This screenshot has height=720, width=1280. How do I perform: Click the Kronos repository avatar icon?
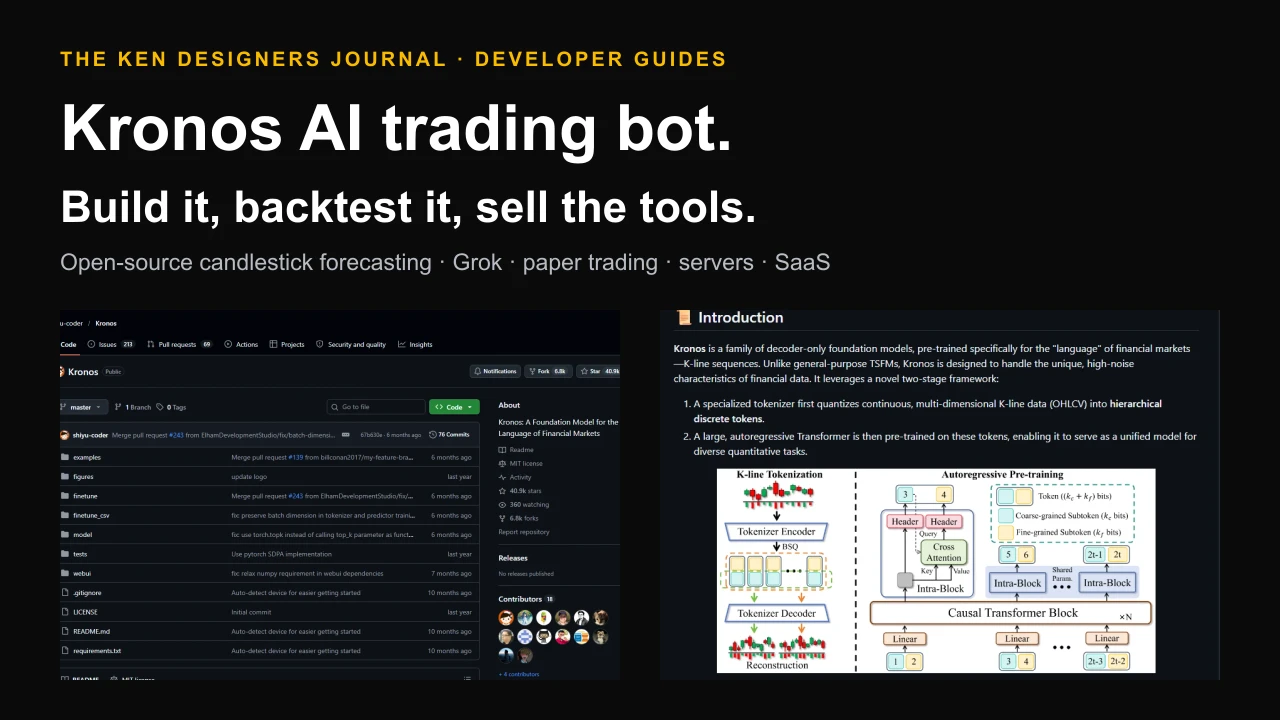point(63,371)
